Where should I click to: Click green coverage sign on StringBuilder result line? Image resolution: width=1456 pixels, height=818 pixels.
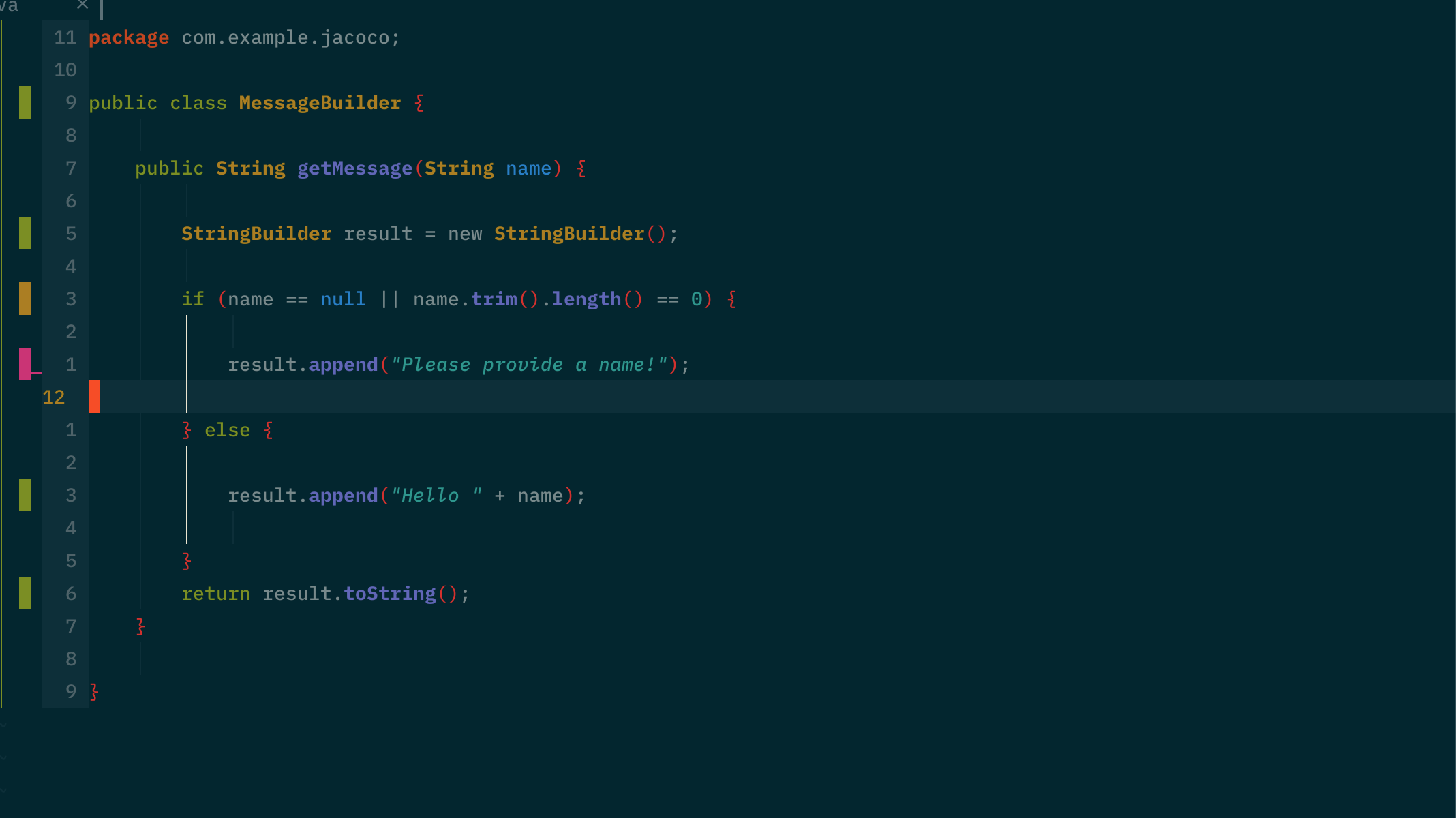click(x=25, y=233)
